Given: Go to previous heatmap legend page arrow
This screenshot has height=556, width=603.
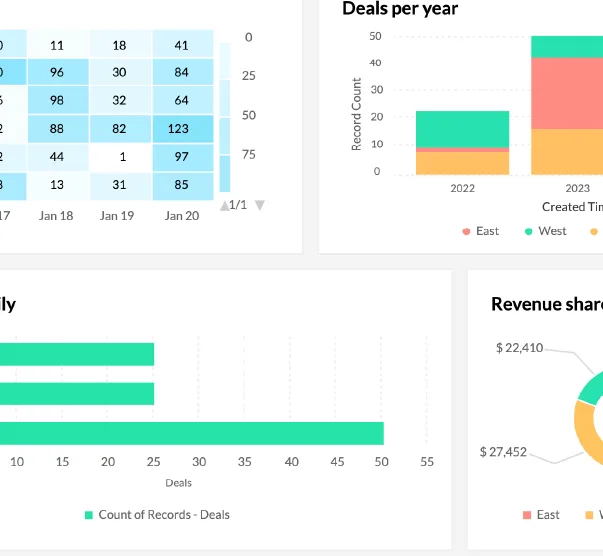Looking at the screenshot, I should [x=225, y=206].
